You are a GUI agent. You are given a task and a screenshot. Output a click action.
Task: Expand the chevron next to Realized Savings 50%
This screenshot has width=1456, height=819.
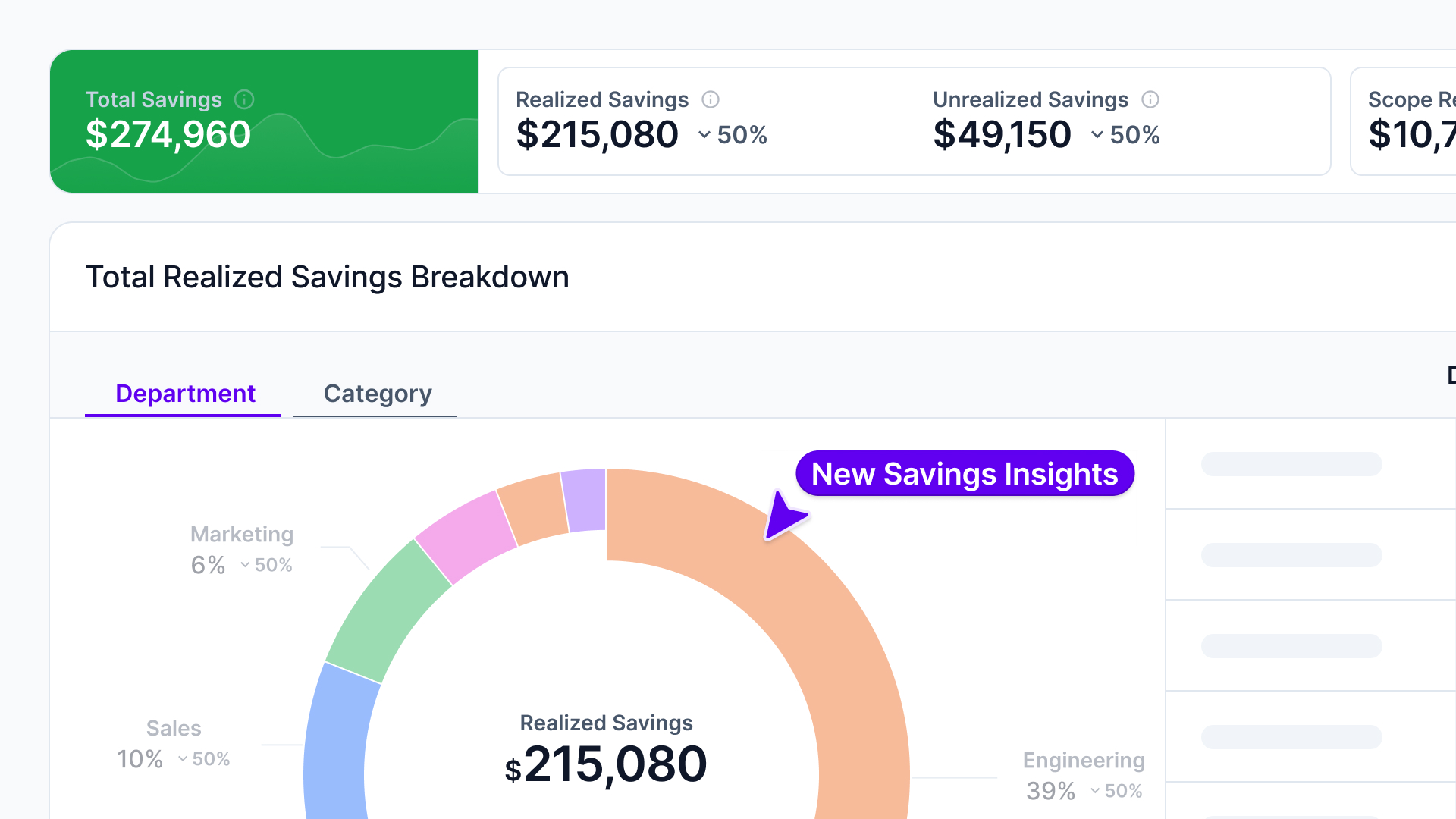[x=704, y=136]
